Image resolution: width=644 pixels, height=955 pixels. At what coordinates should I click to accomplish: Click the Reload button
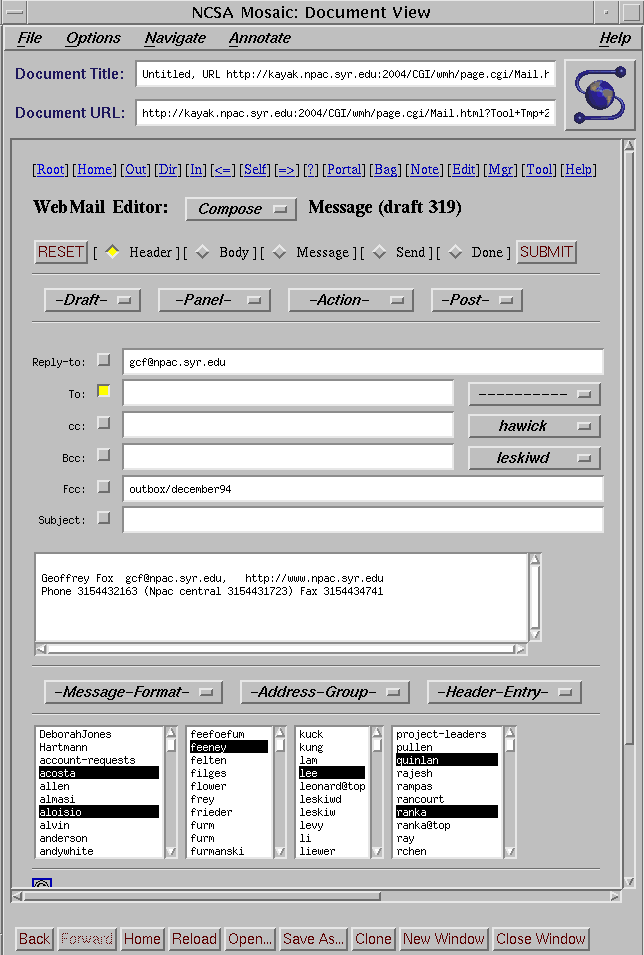[x=194, y=939]
